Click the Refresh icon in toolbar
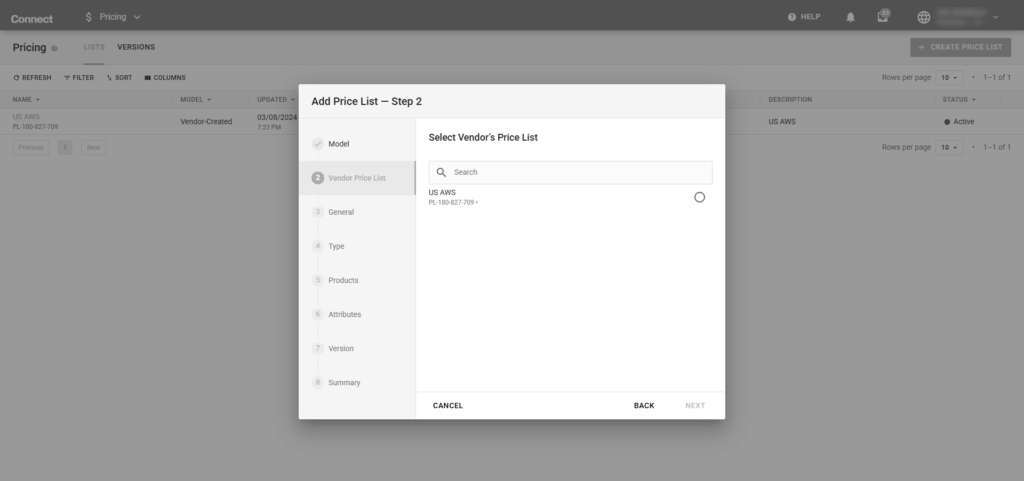 [16, 77]
